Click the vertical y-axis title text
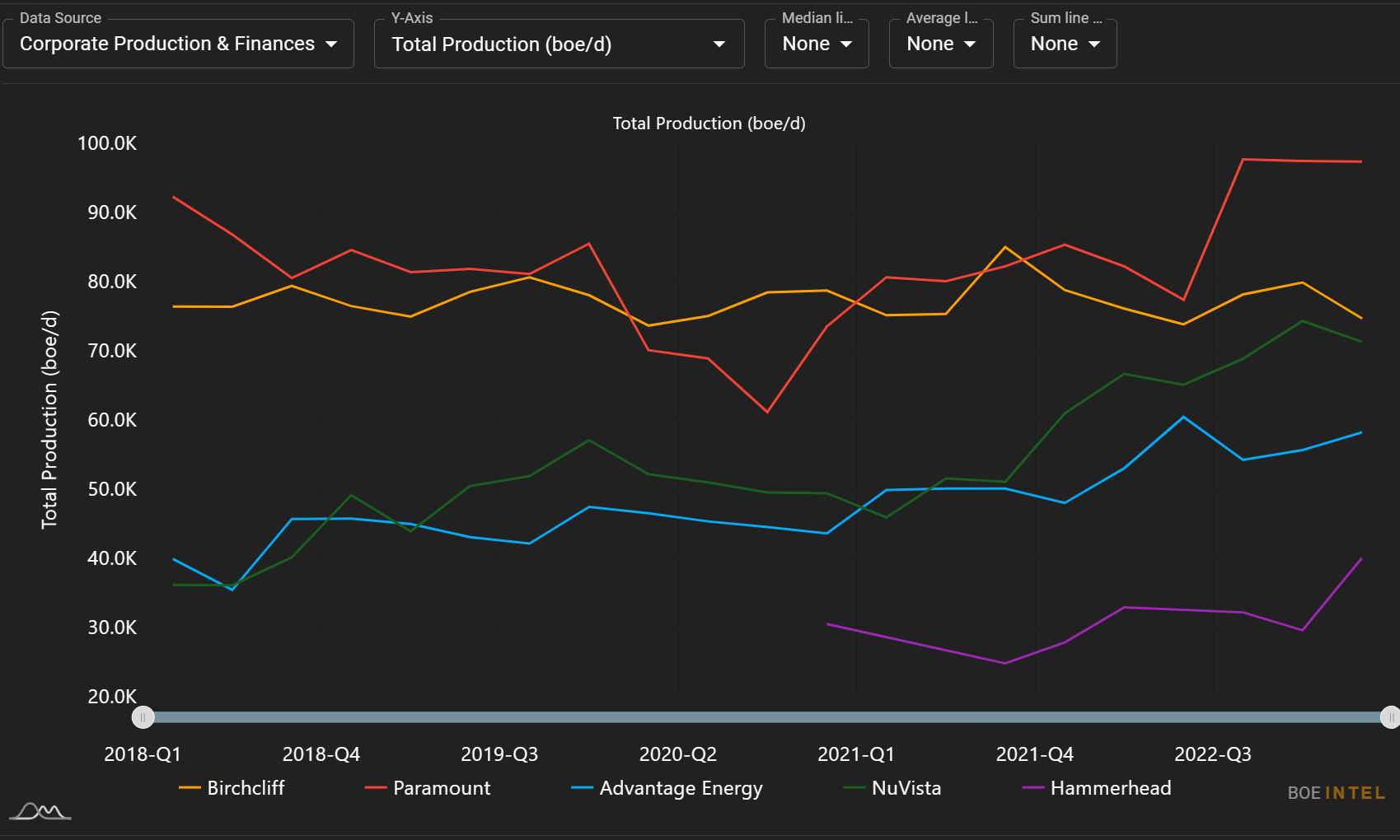1400x840 pixels. point(49,419)
